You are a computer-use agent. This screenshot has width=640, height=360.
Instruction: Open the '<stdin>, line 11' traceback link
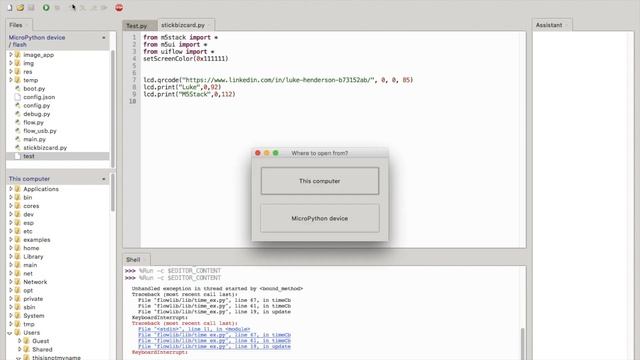pos(194,329)
